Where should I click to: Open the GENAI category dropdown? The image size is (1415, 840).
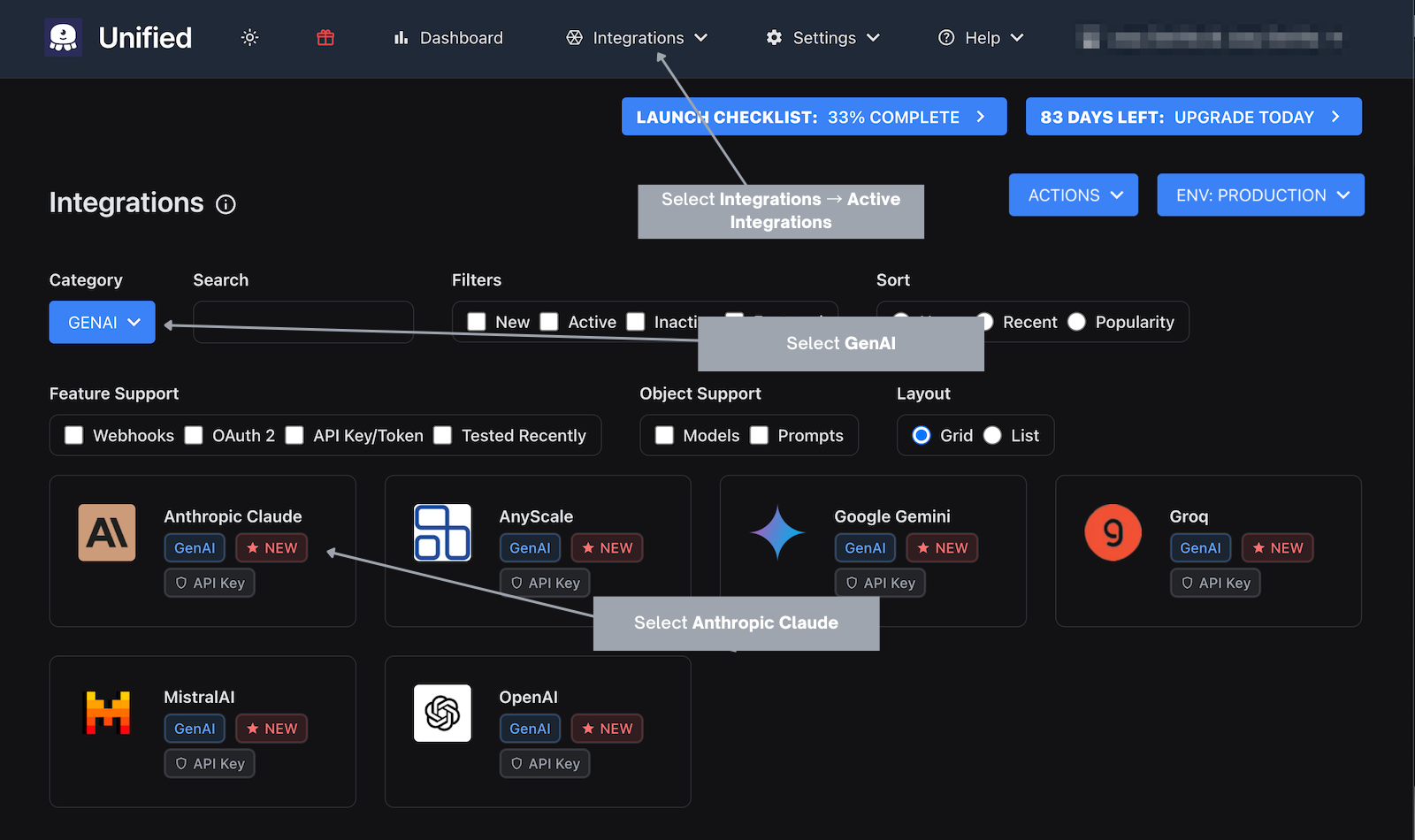point(101,322)
